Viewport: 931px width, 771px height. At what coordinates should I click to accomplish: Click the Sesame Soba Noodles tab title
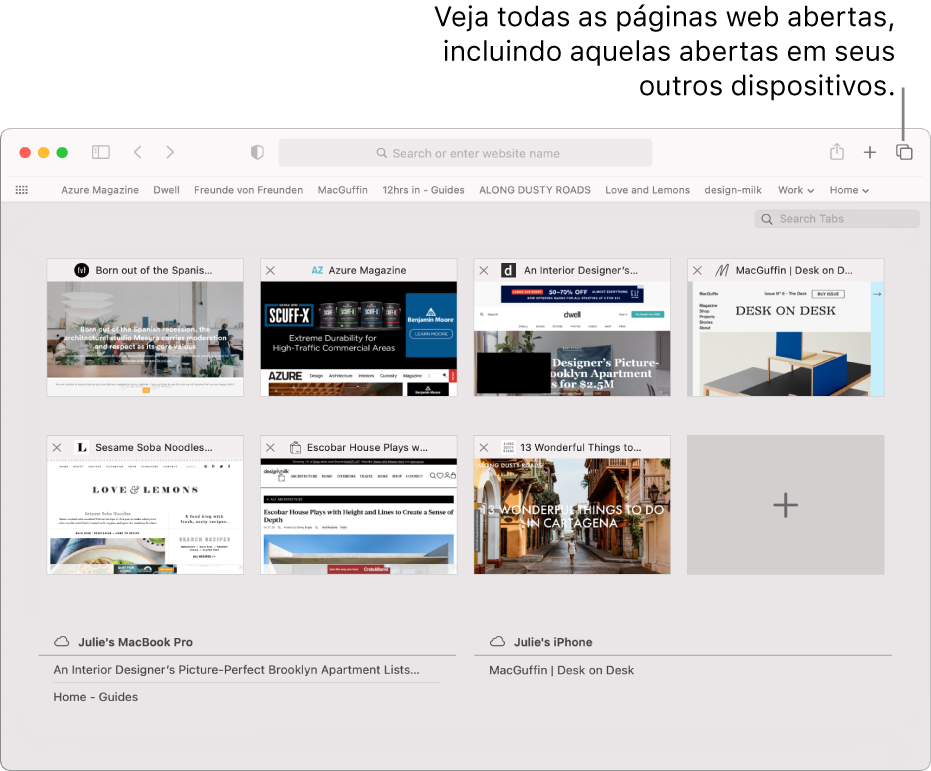pos(154,448)
